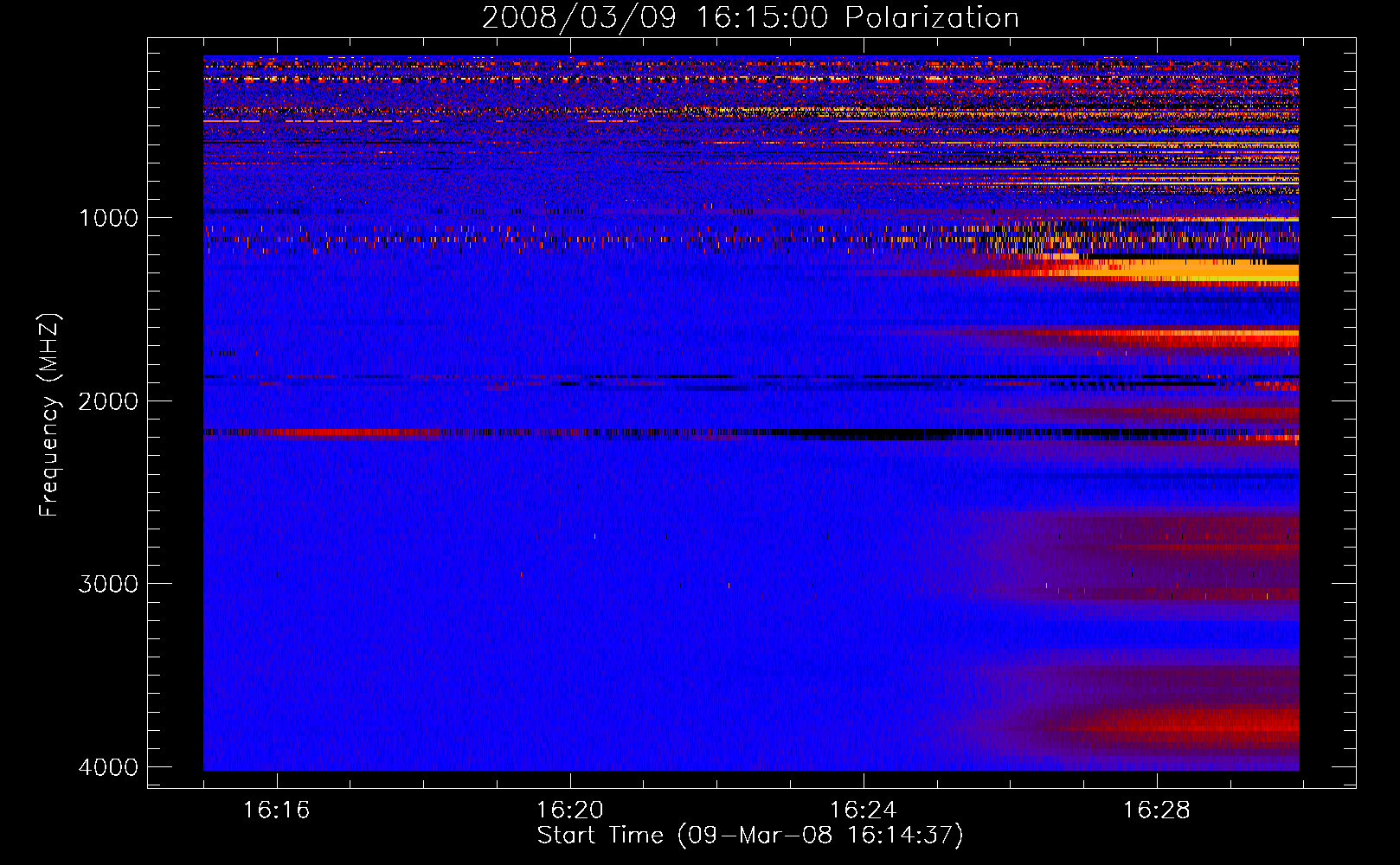
Task: Click the 16:28 time tick label
Action: point(1156,811)
